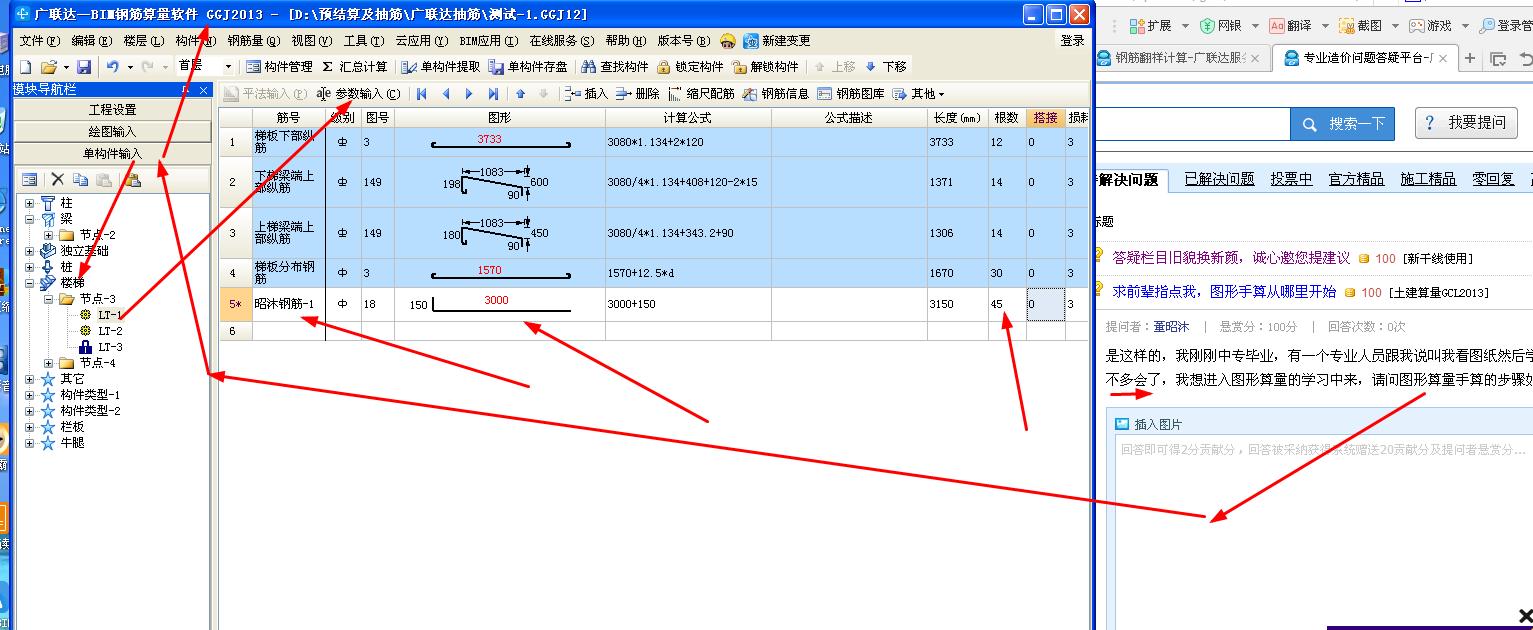This screenshot has height=630, width=1533.
Task: Open 文件(F) menu
Action: [39, 41]
